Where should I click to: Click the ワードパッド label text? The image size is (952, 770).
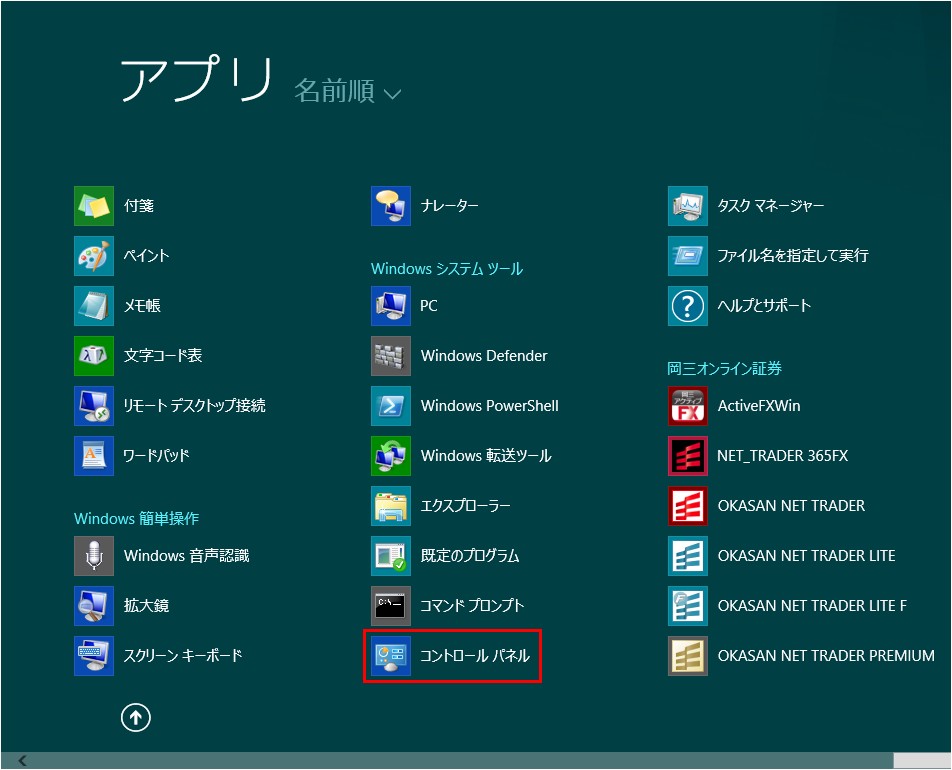(156, 455)
